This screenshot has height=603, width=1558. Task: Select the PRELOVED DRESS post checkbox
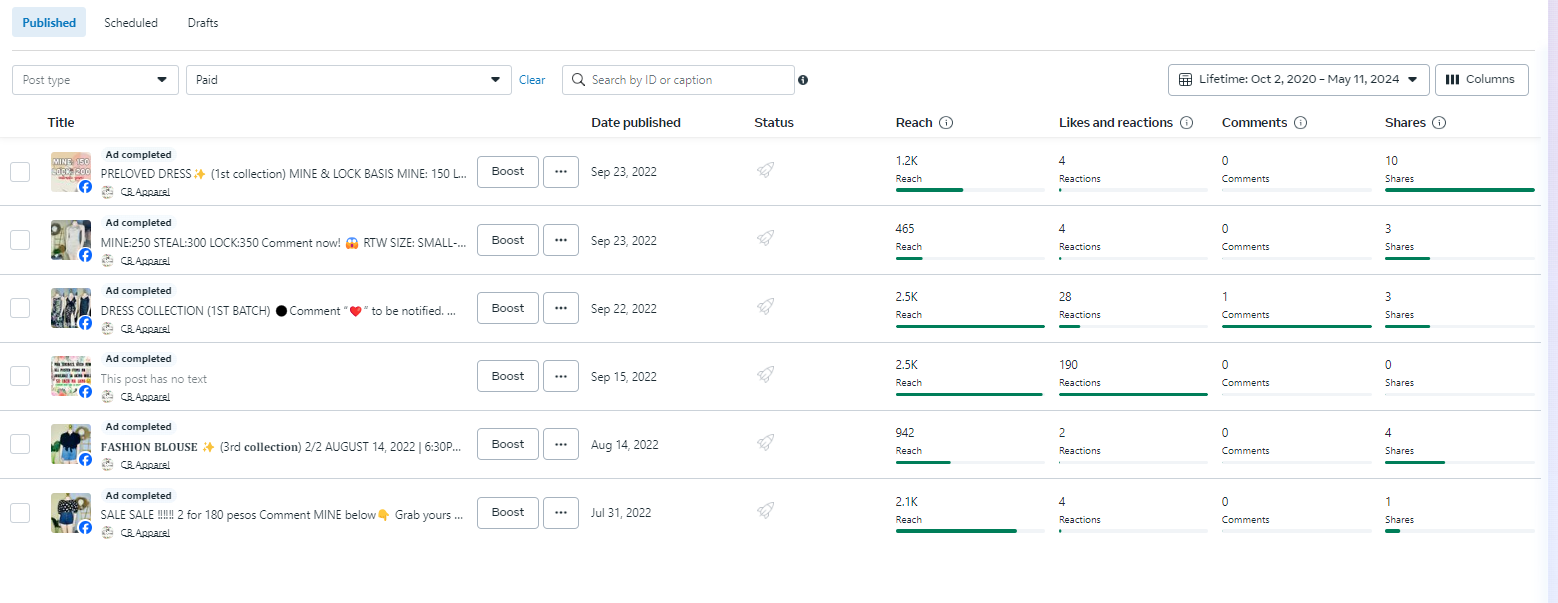click(x=20, y=172)
